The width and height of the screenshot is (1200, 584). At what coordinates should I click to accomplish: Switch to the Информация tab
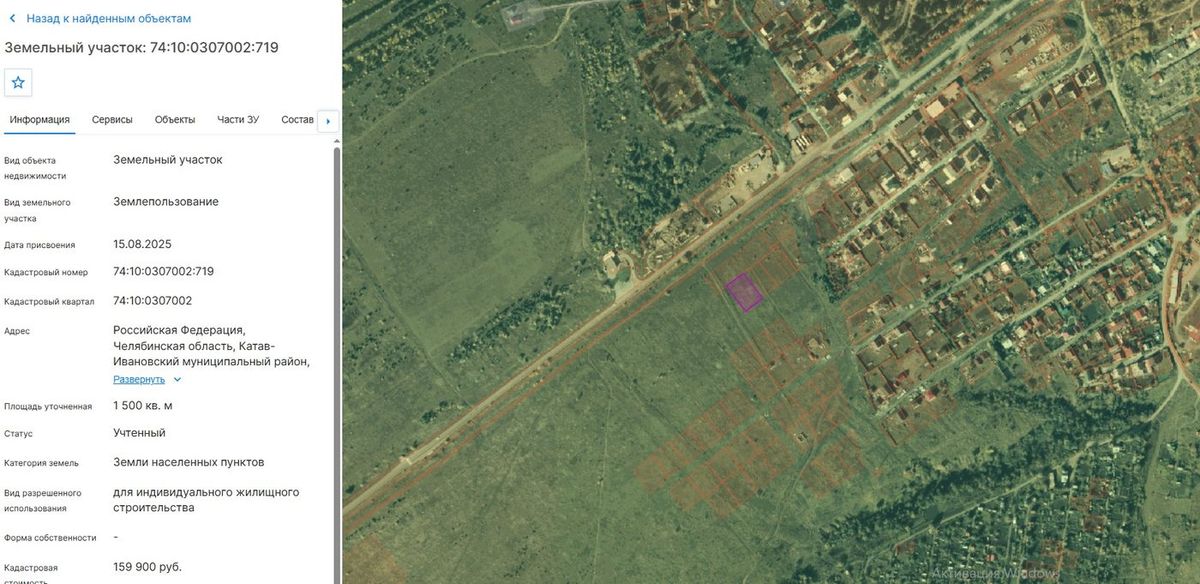[40, 120]
